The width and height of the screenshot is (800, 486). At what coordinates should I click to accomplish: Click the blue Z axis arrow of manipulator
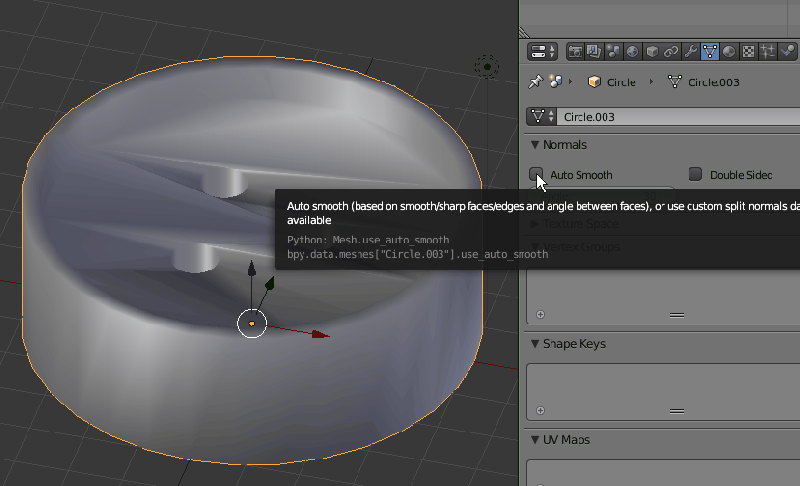click(252, 268)
